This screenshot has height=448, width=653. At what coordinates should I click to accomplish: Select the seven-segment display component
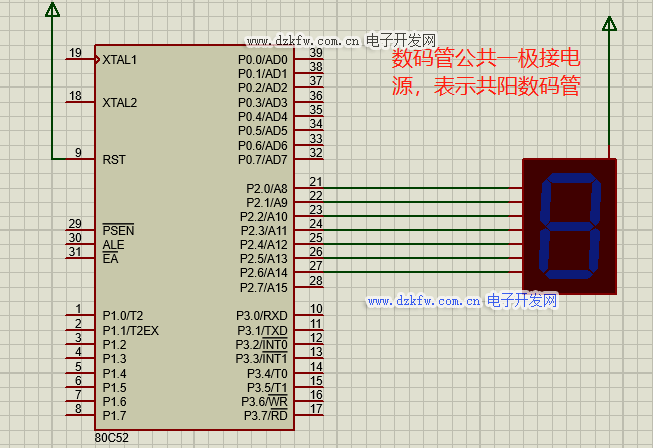point(569,227)
